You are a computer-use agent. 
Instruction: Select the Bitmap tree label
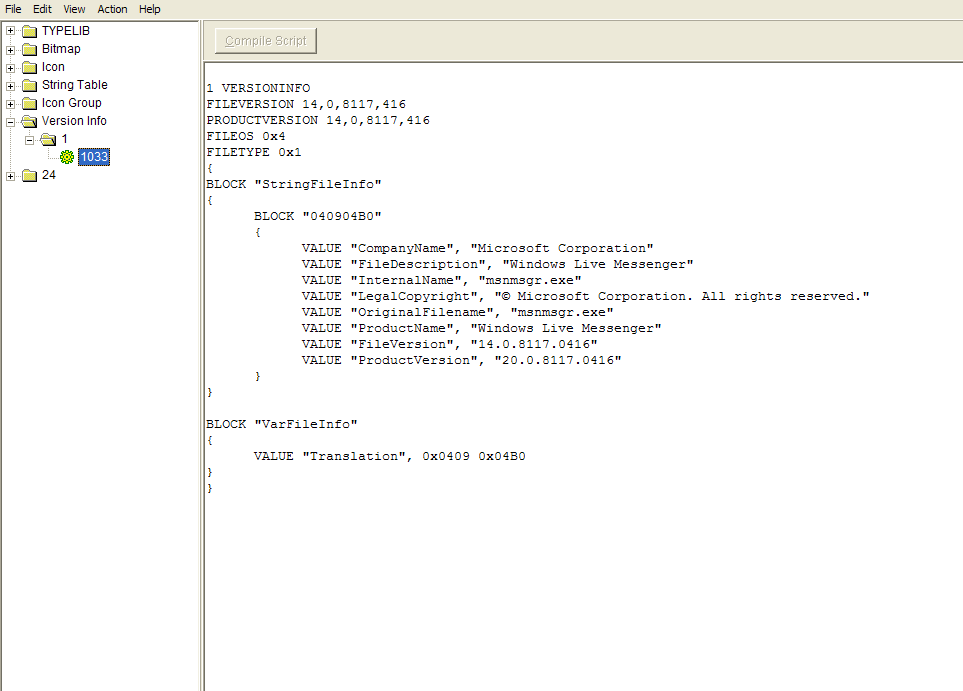tap(61, 49)
